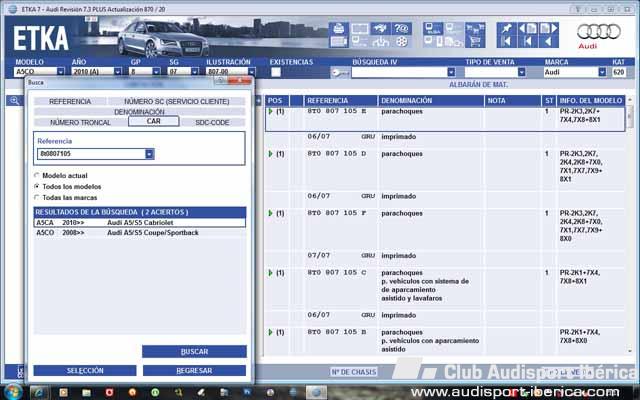The image size is (640, 400).
Task: Expand row 8T0 807 105 C green arrow
Action: tap(270, 273)
